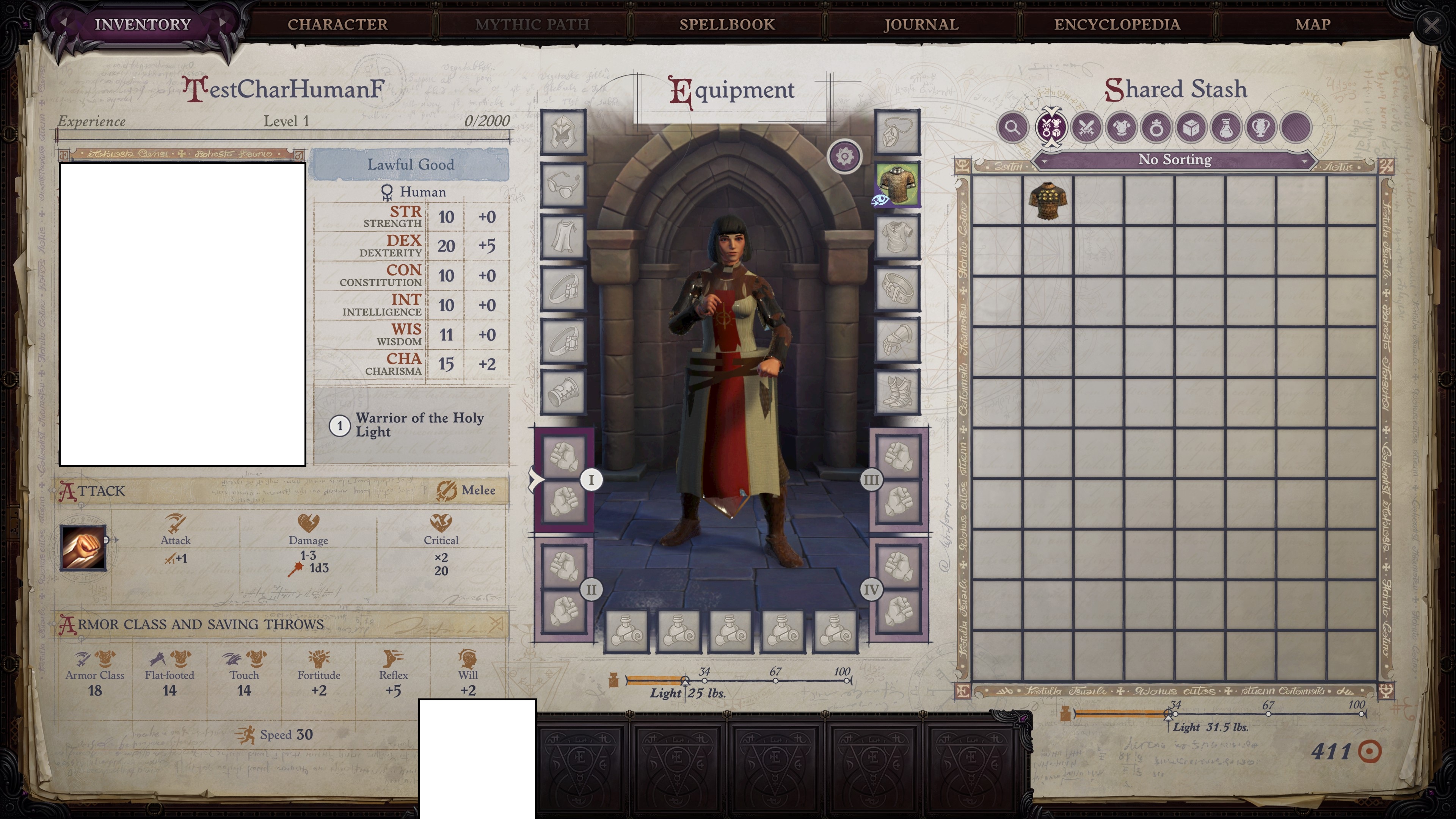The image size is (1456, 819).
Task: Select the empty boots equipment slot
Action: tap(897, 393)
